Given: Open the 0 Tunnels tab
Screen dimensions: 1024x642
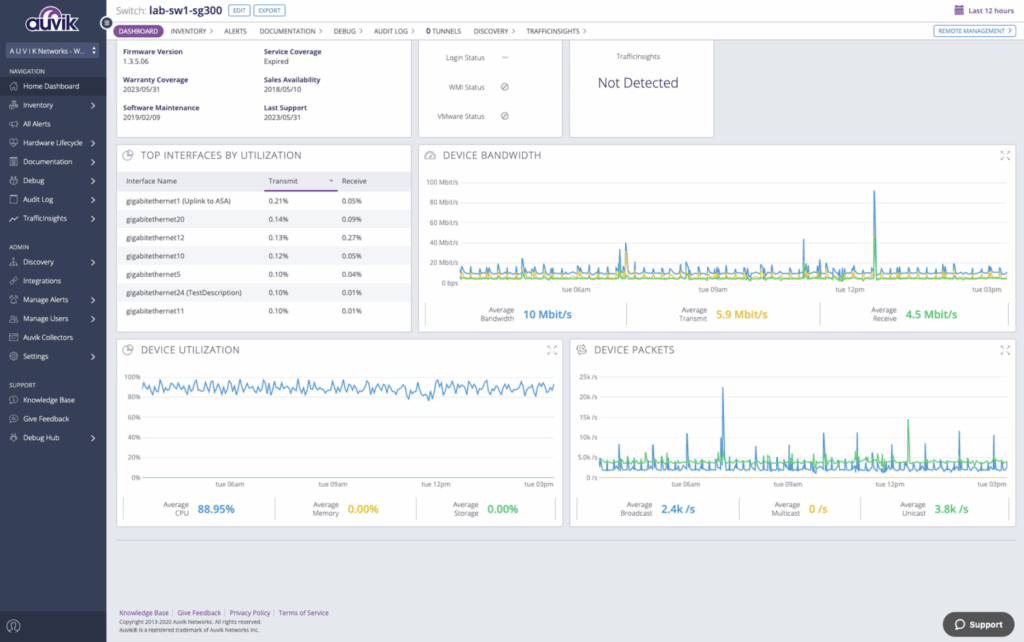Looking at the screenshot, I should click(443, 31).
